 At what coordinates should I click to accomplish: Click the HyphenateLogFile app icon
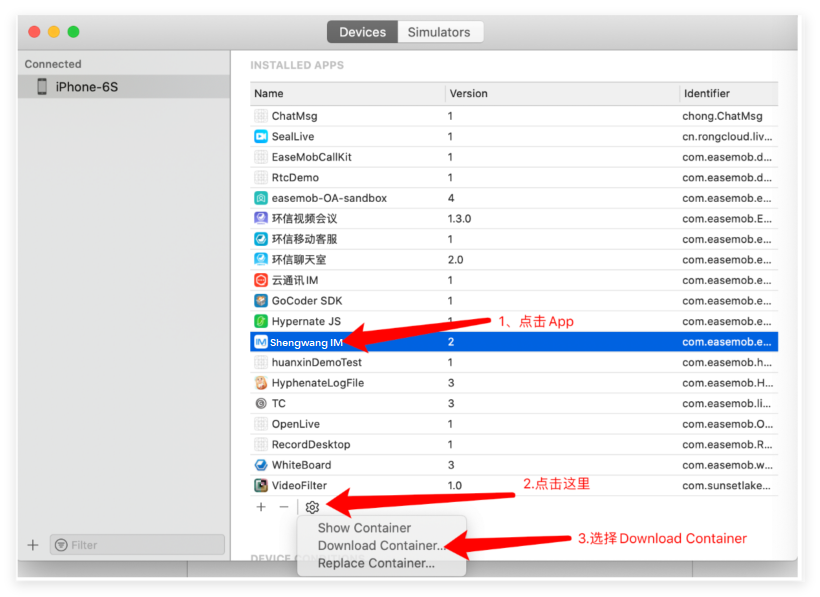tap(260, 383)
